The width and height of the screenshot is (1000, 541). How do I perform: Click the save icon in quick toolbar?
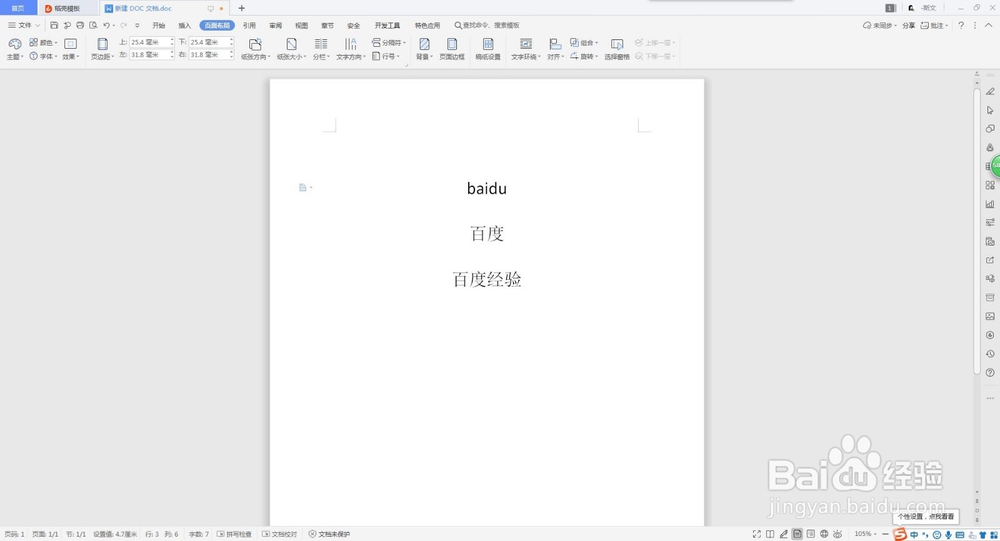[x=54, y=25]
